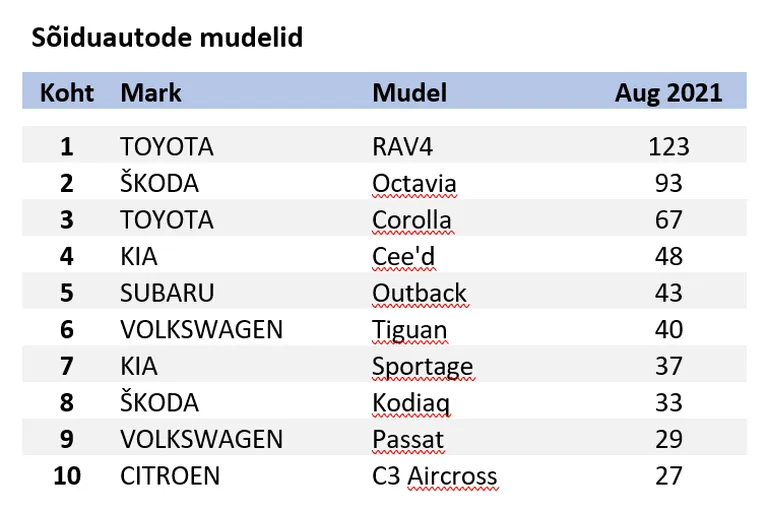The width and height of the screenshot is (768, 510).
Task: Select the sales value 27
Action: [x=669, y=476]
